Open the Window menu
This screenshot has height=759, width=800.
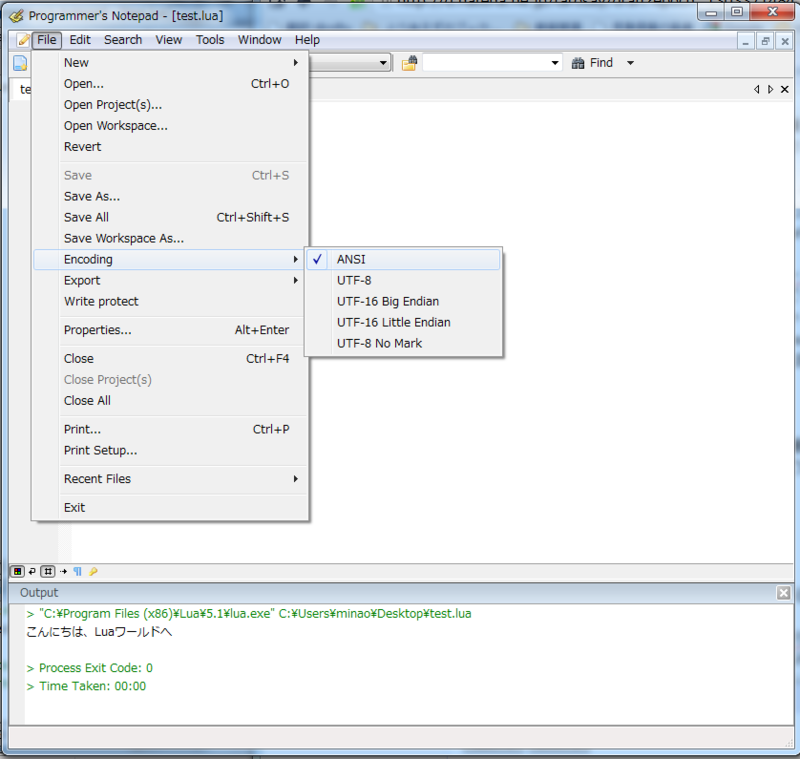(259, 40)
